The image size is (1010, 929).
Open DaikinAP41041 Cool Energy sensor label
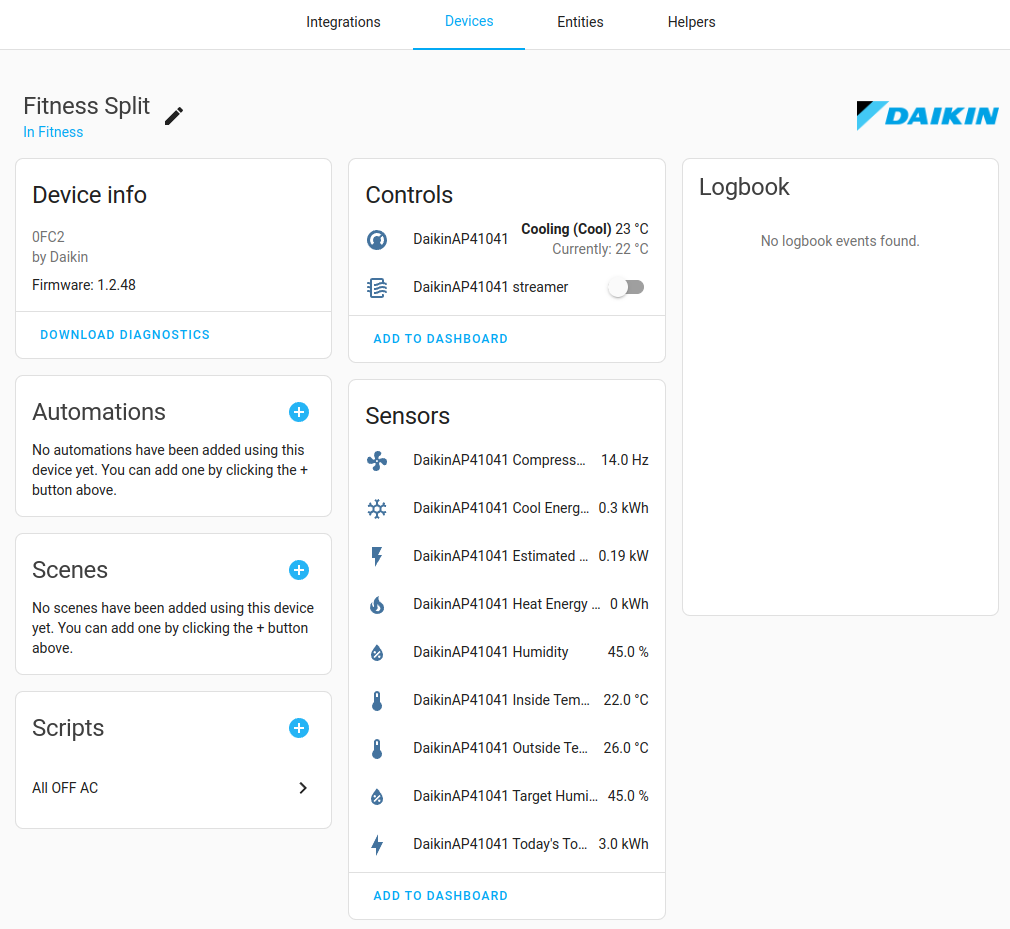click(x=501, y=508)
